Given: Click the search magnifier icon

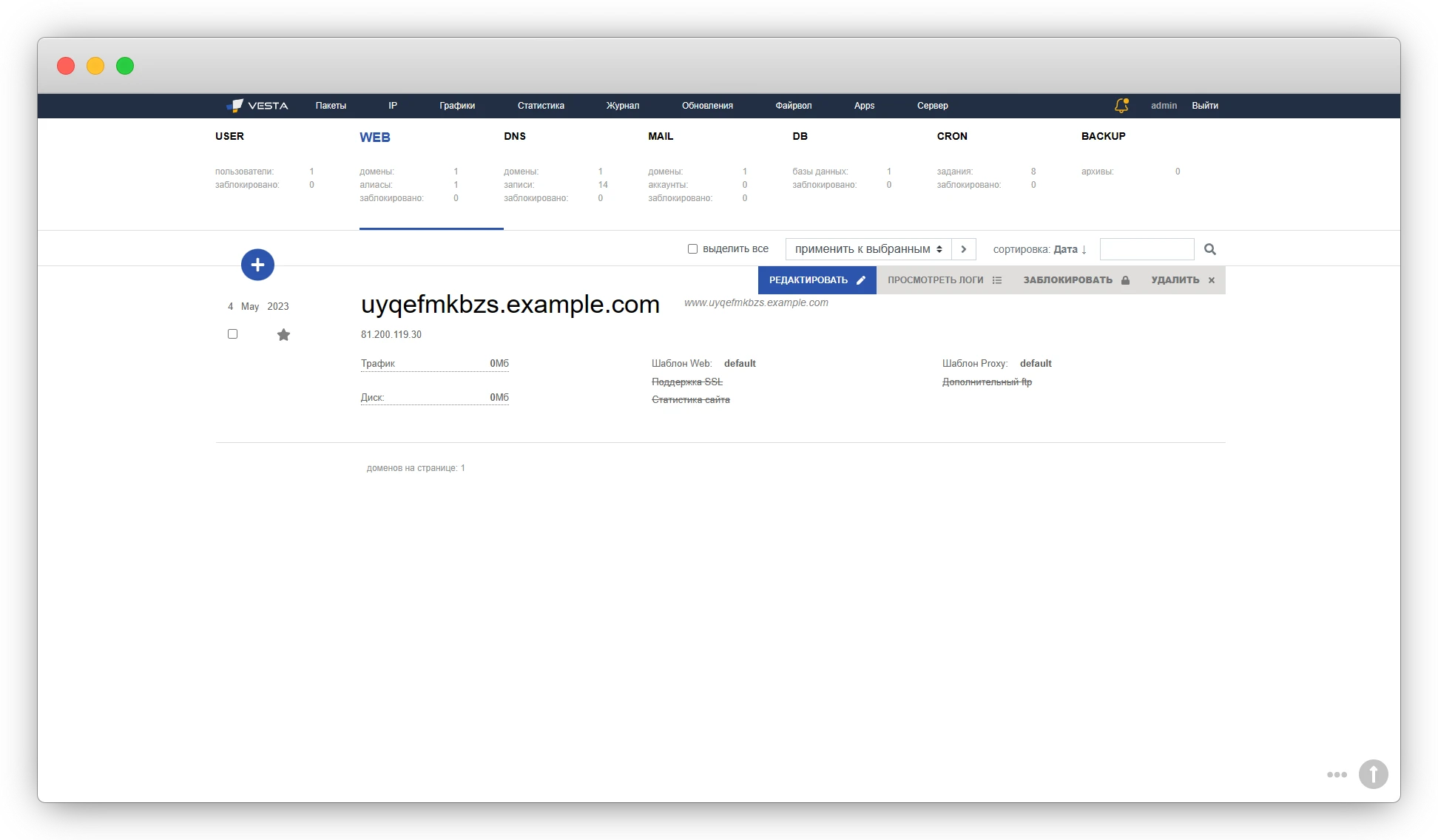Looking at the screenshot, I should (1210, 249).
